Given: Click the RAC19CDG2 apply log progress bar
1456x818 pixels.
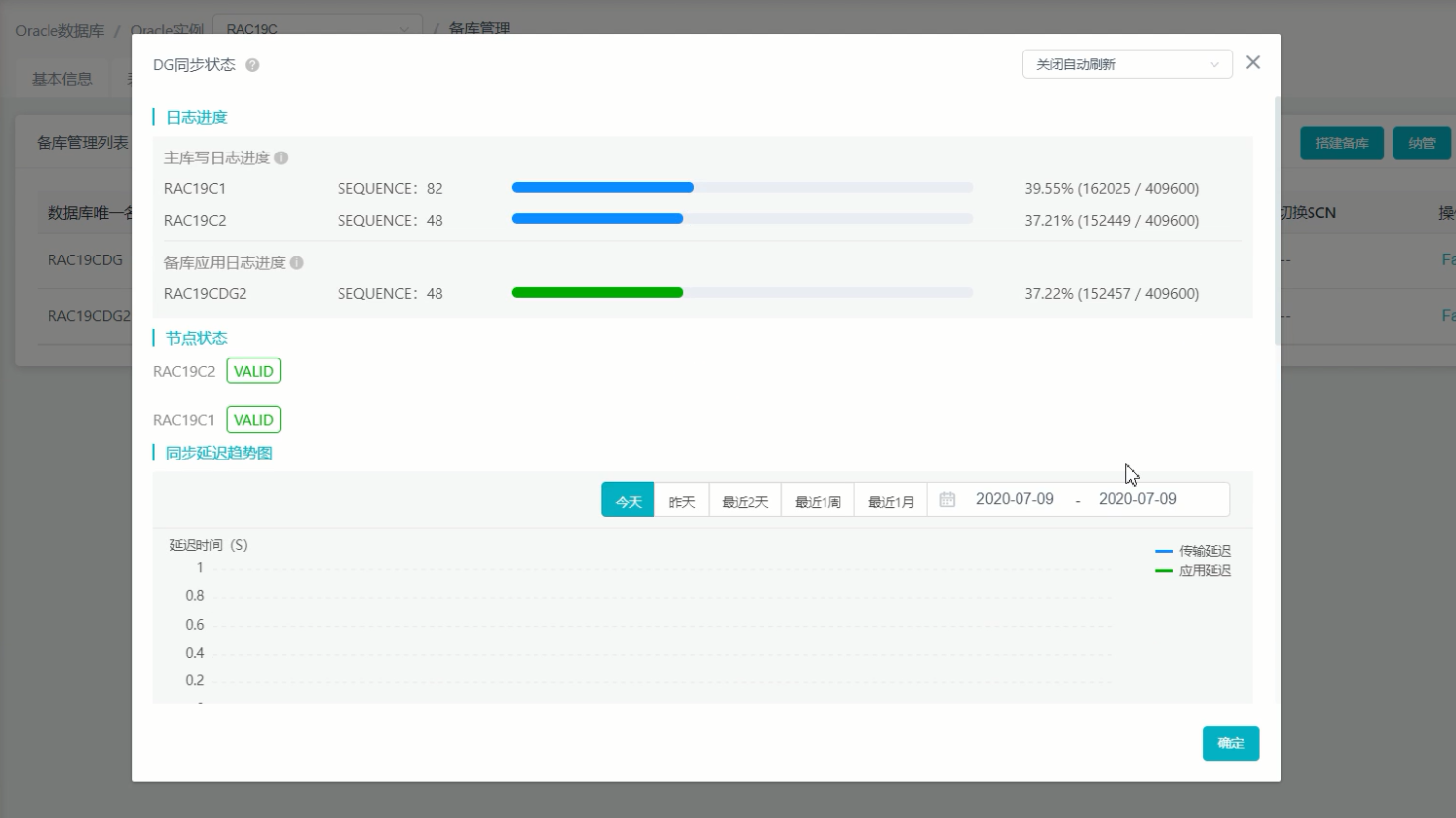Looking at the screenshot, I should click(x=742, y=292).
